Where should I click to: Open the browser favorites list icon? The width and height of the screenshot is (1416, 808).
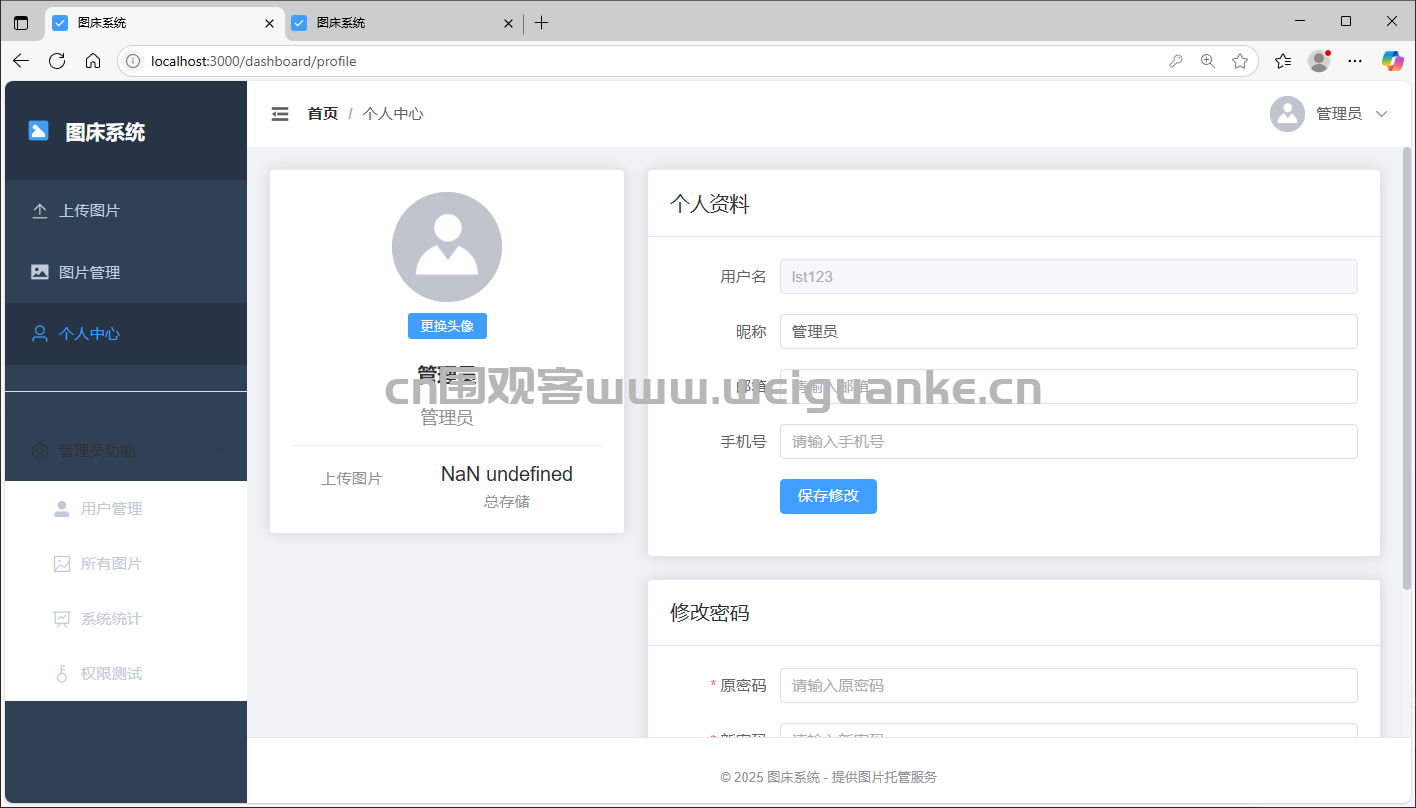click(1284, 61)
